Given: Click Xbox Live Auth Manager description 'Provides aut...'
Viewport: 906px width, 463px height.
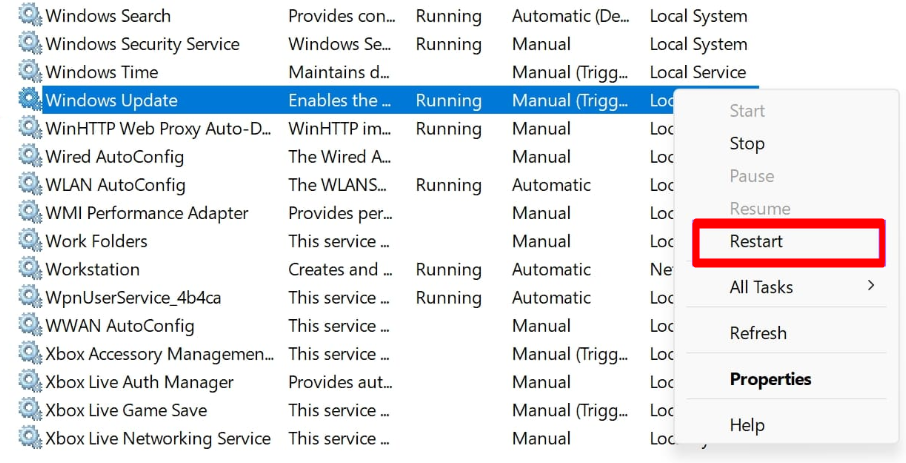Looking at the screenshot, I should pos(340,382).
